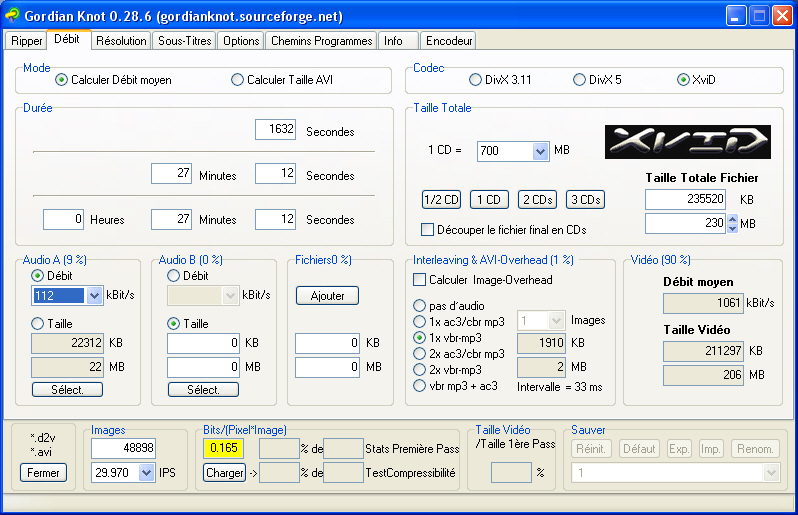The height and width of the screenshot is (515, 798).
Task: Click the Images frame count field
Action: [124, 447]
